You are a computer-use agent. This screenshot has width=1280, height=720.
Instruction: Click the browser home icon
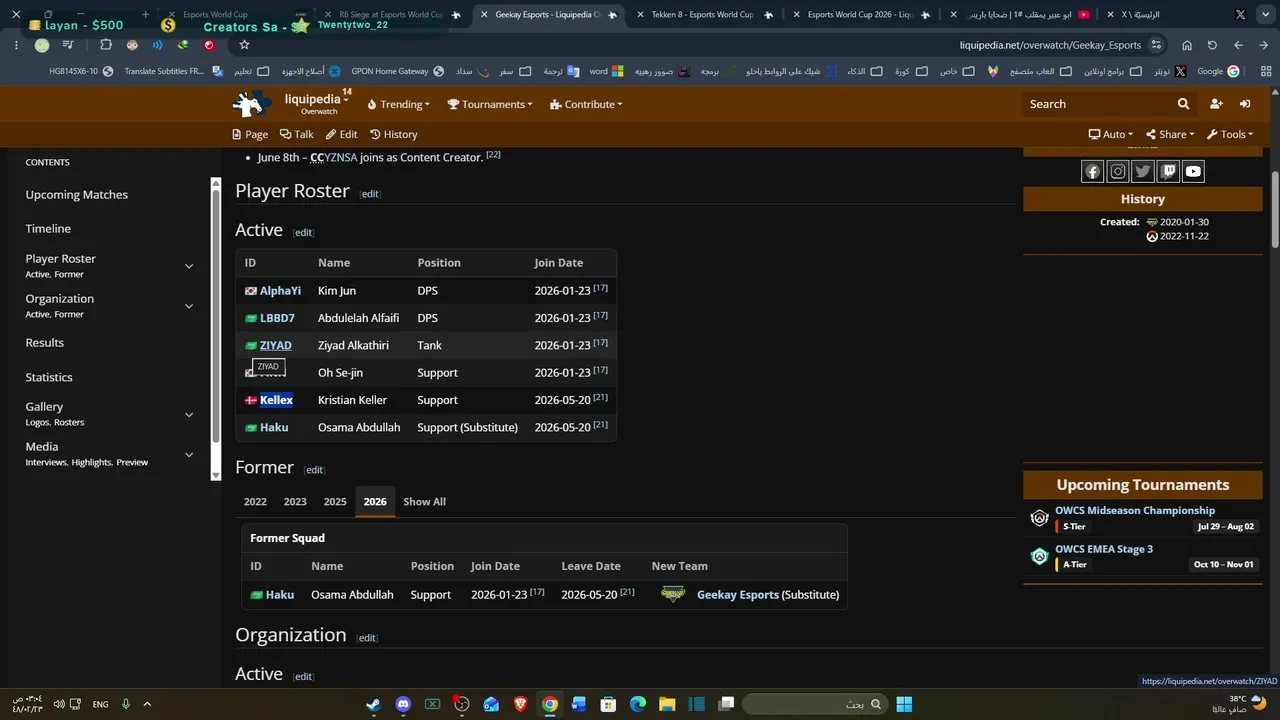[1187, 45]
